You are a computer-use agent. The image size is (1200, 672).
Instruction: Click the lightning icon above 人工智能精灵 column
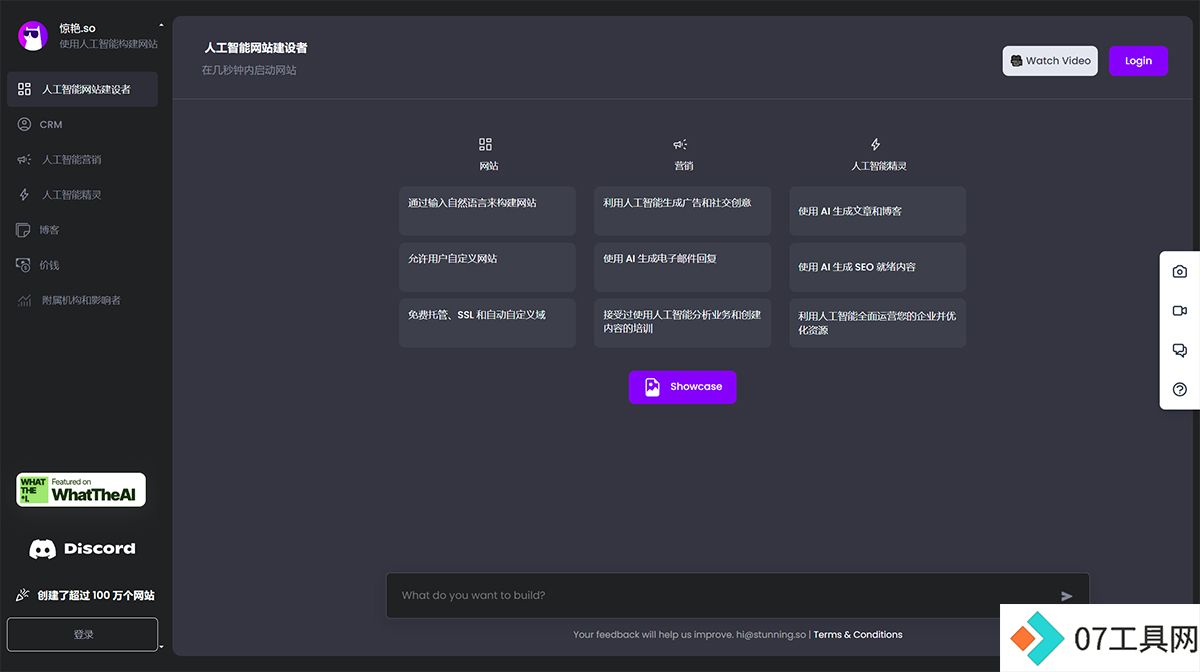click(876, 144)
